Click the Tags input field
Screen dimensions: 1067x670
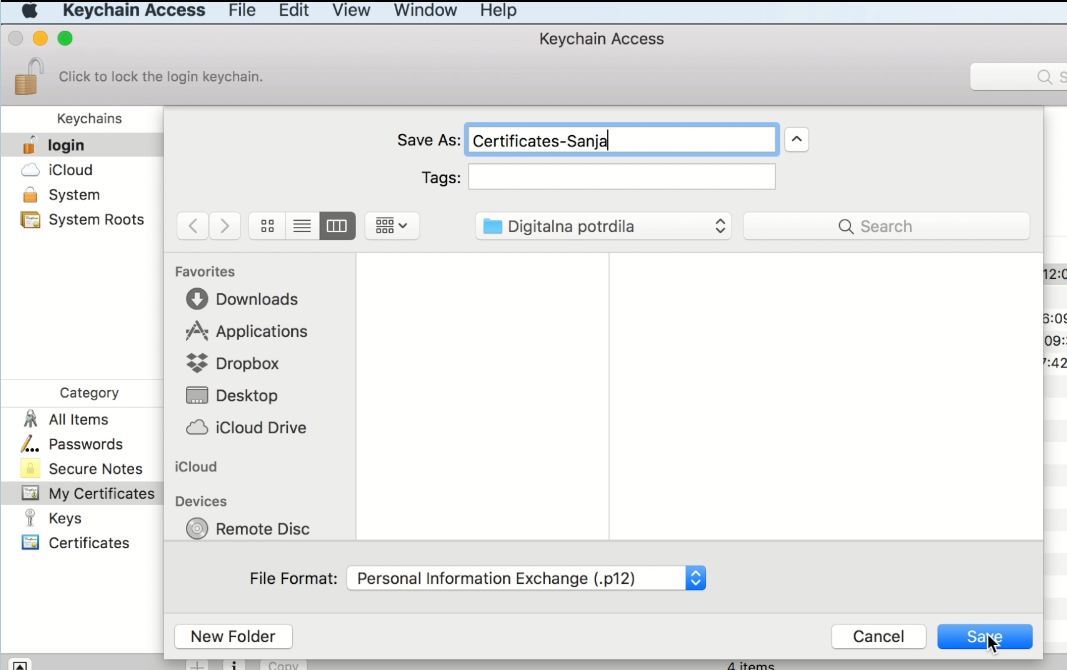[621, 177]
